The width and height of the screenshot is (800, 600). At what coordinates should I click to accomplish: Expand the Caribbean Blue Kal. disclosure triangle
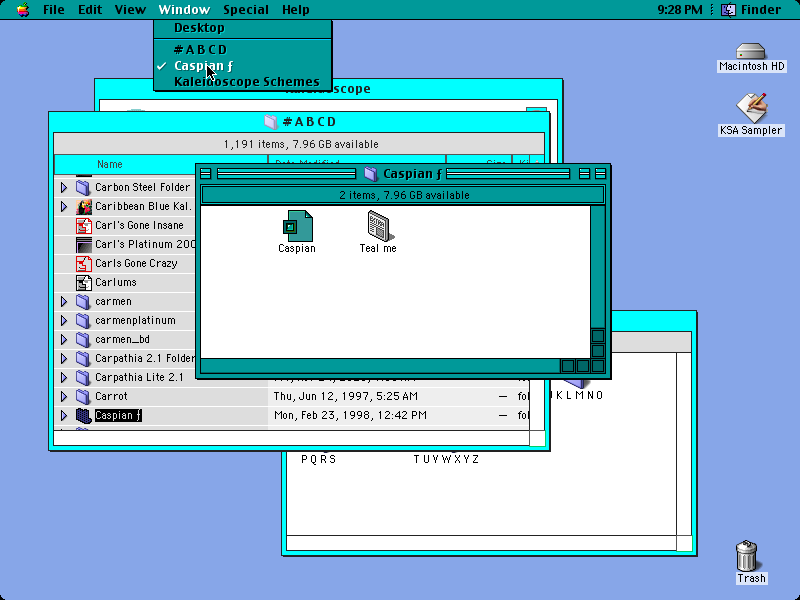pyautogui.click(x=64, y=207)
